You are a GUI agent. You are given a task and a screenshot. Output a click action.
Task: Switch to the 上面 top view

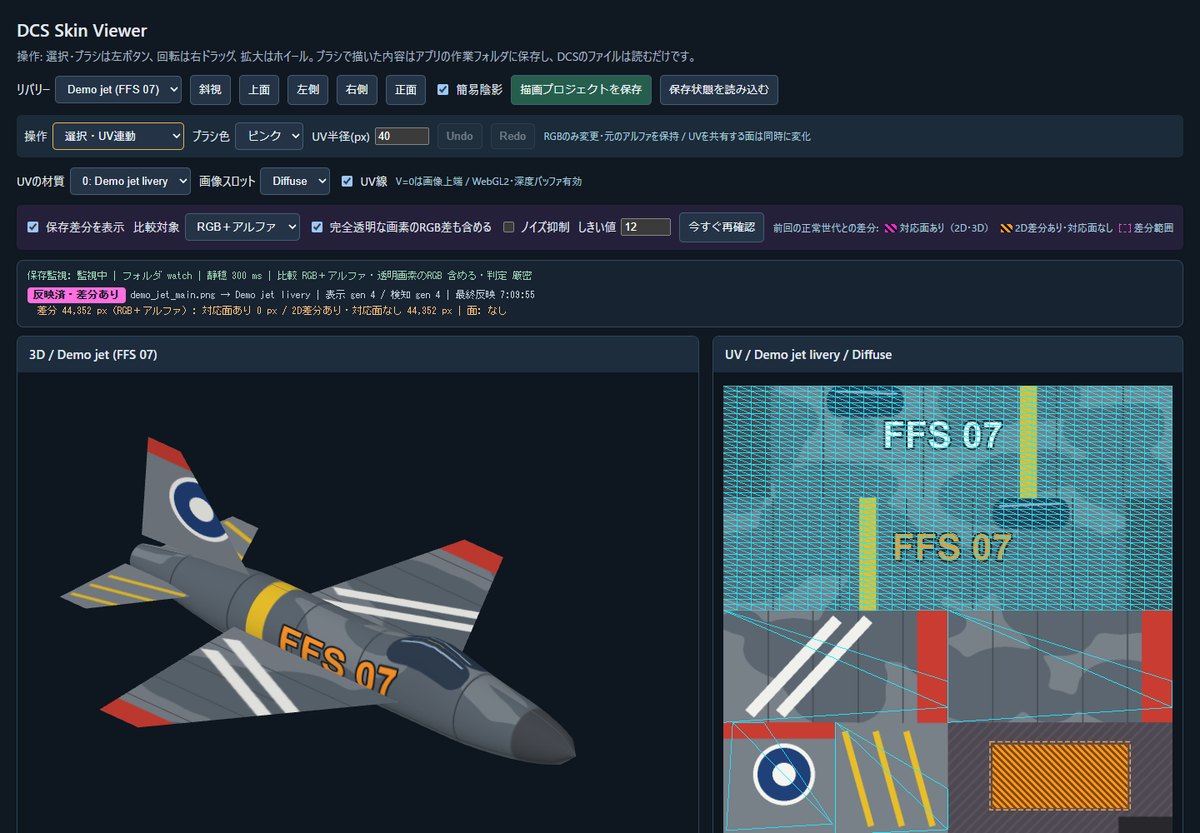(x=259, y=90)
